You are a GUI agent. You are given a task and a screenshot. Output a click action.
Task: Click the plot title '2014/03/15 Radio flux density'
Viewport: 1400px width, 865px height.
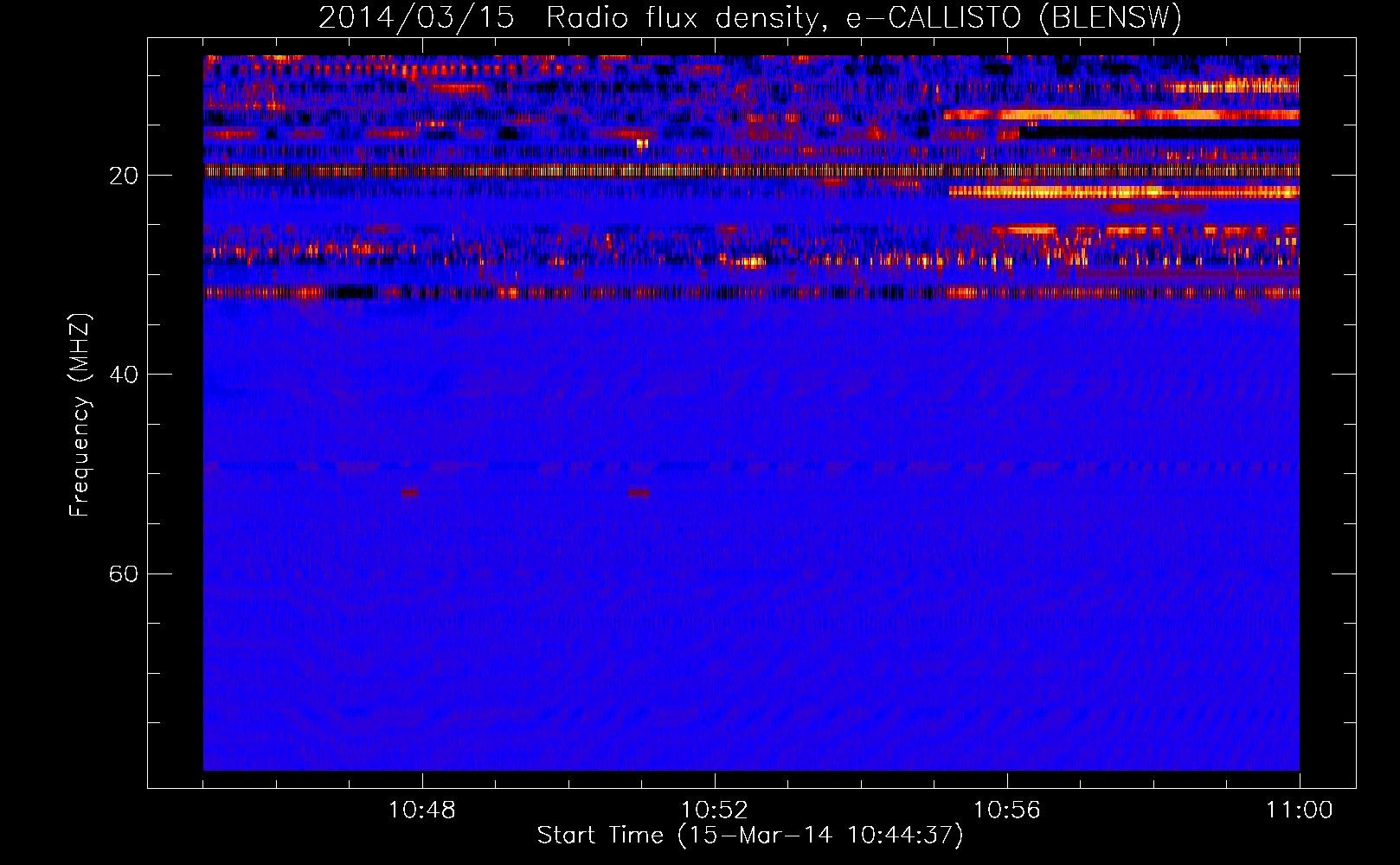[x=750, y=18]
